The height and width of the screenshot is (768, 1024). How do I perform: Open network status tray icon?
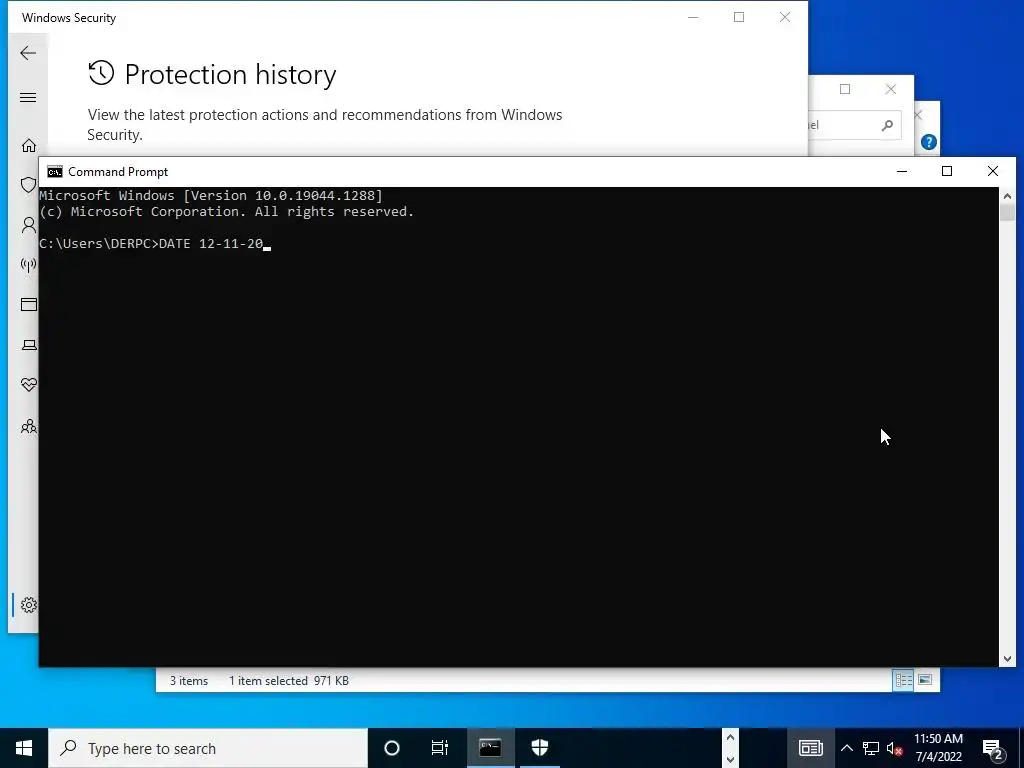point(871,748)
